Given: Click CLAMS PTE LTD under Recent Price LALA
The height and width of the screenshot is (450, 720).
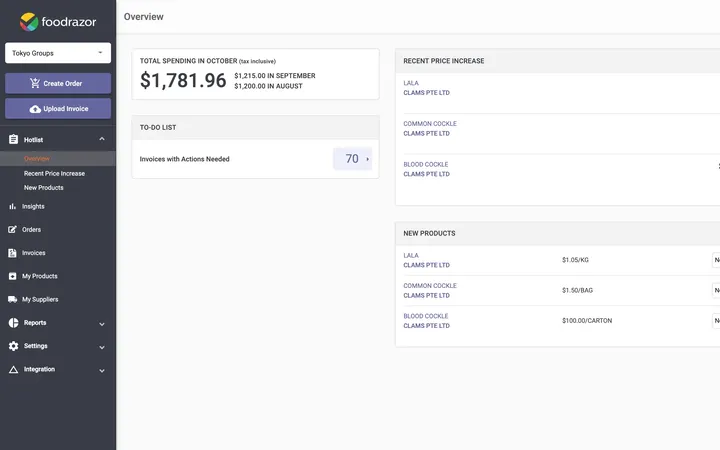Looking at the screenshot, I should point(427,93).
